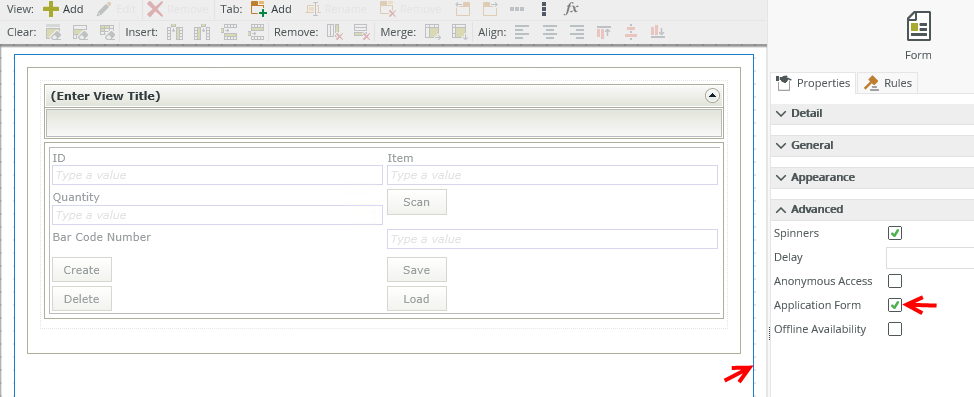
Task: Click the Remove column icon
Action: coord(335,32)
